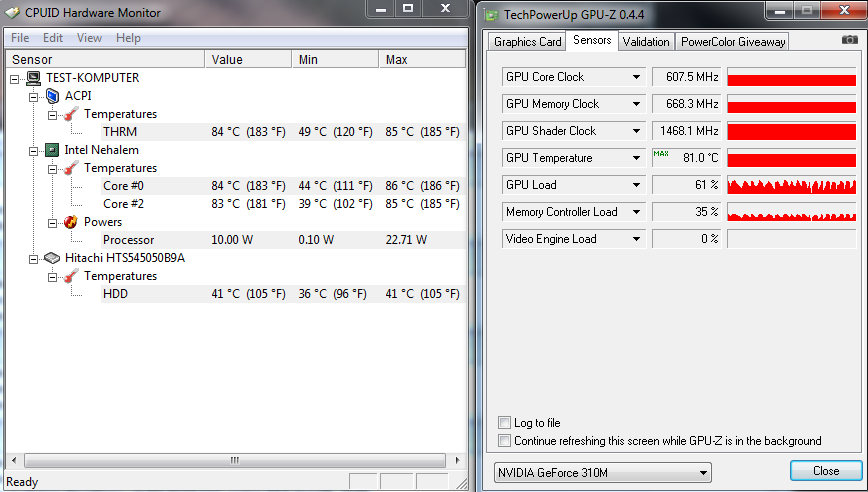Collapse the TEST-KOMPUTER tree node

15,79
